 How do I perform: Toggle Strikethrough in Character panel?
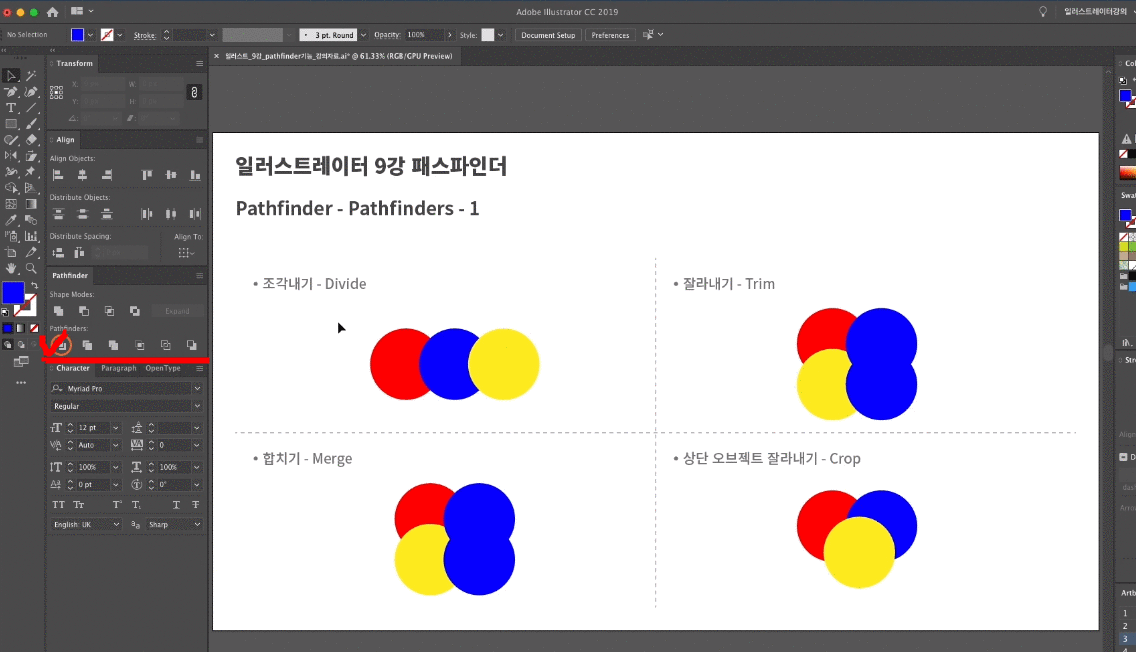coord(196,504)
